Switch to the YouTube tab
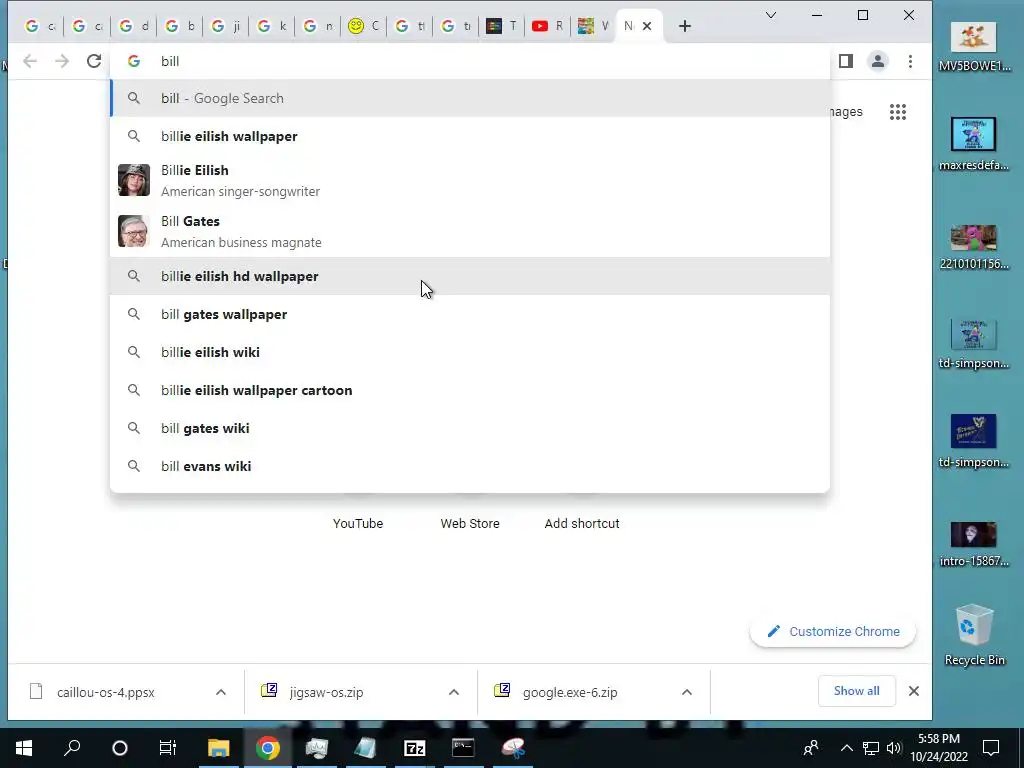 pos(547,26)
